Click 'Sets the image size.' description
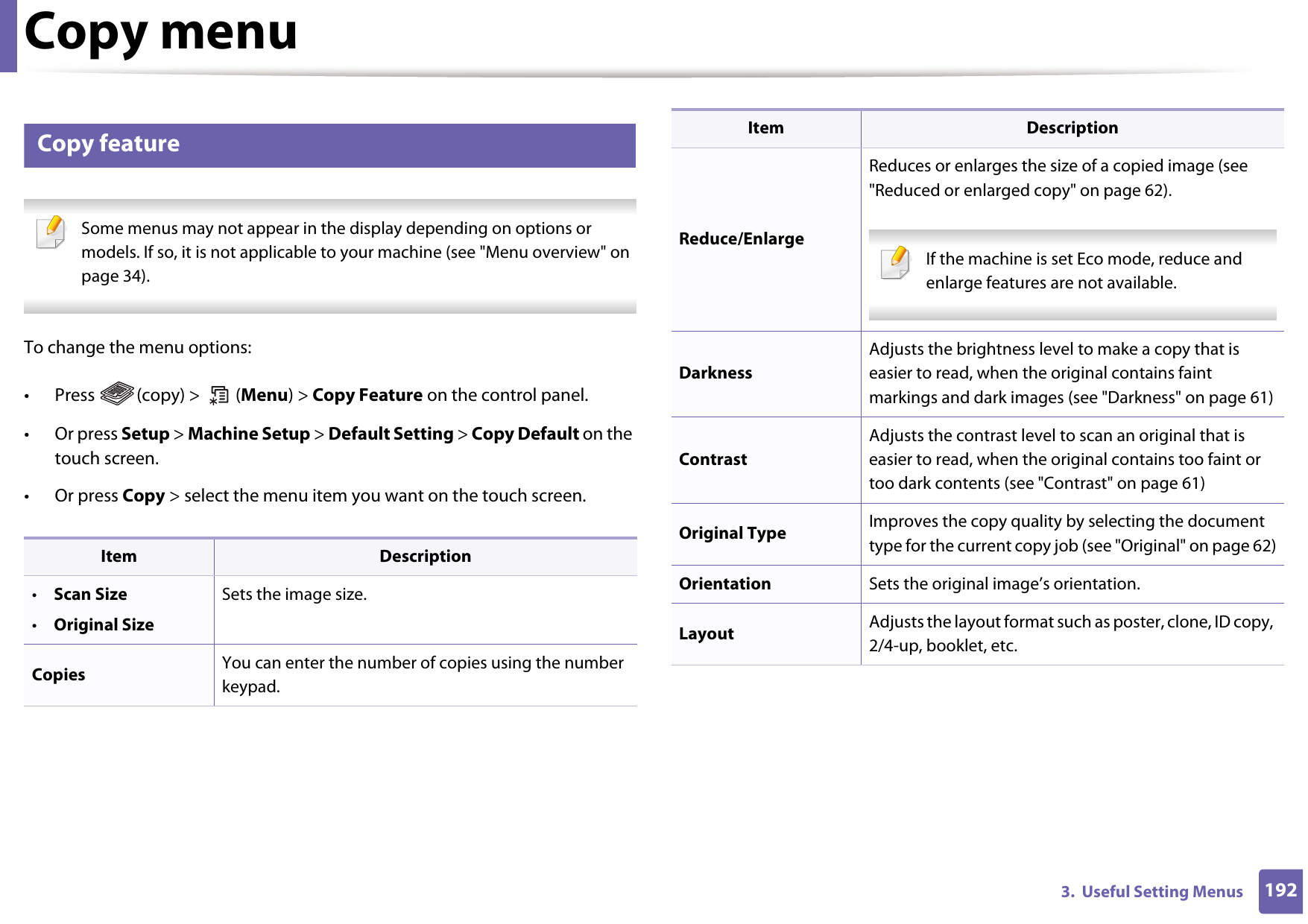 [294, 594]
